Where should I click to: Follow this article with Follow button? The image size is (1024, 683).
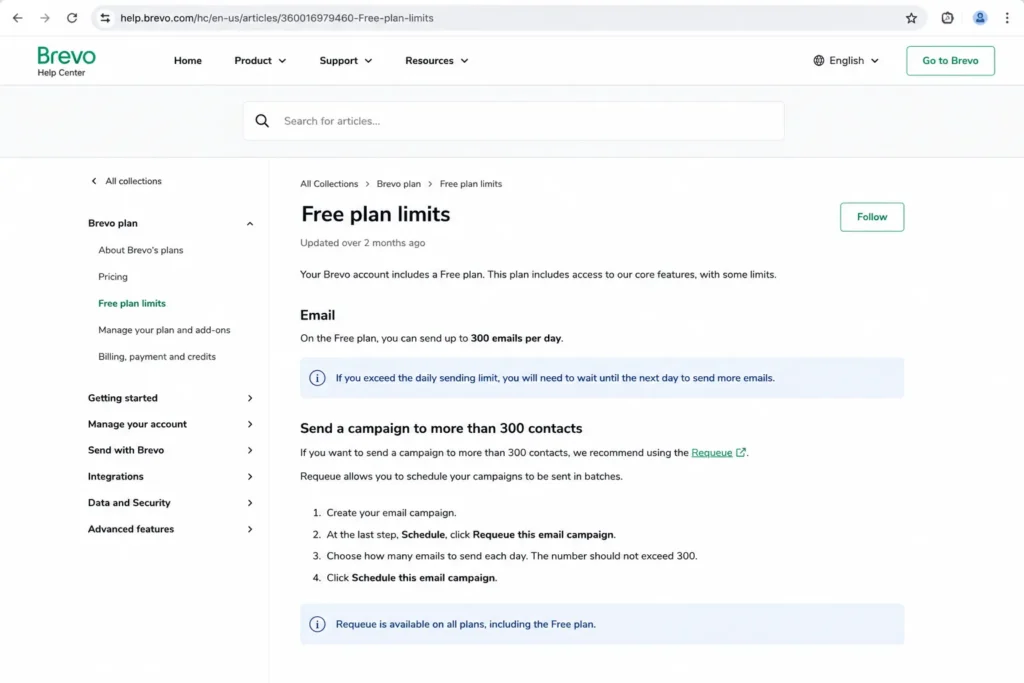[872, 217]
